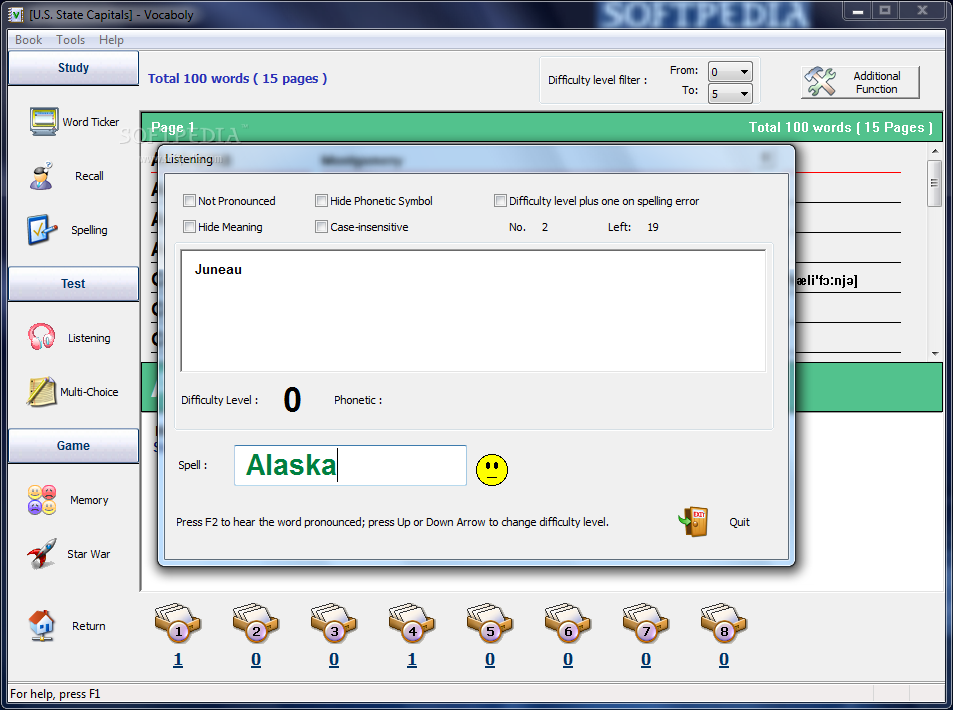The image size is (953, 710).
Task: Click the word list scroll up arrow
Action: point(935,151)
